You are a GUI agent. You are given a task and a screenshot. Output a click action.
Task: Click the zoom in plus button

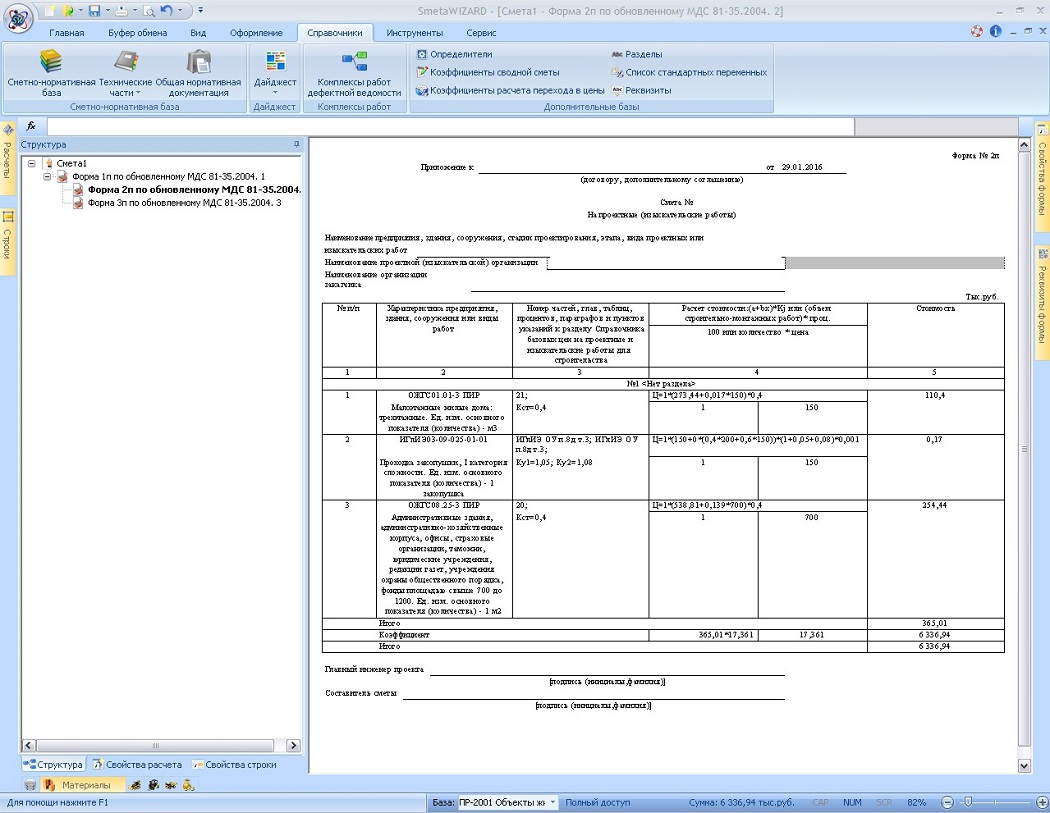(1042, 802)
